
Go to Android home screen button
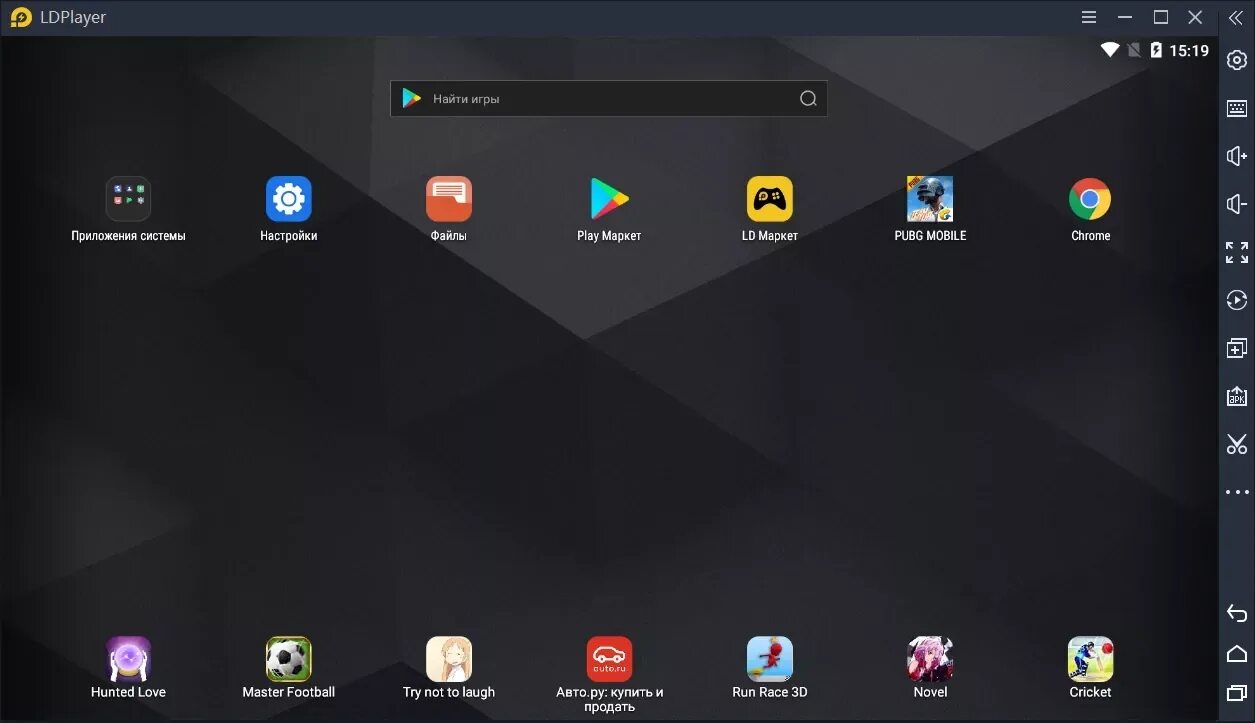coord(1237,653)
